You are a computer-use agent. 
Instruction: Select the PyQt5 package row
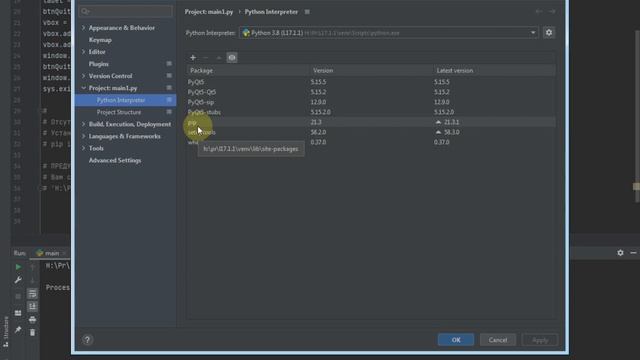point(371,82)
